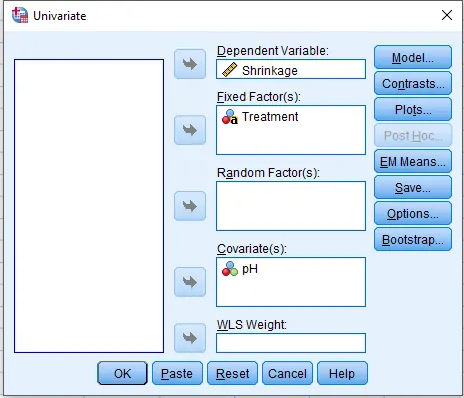Viewport: 464px width, 398px height.
Task: Select the Shrinkage scale ruler icon
Action: tap(229, 70)
